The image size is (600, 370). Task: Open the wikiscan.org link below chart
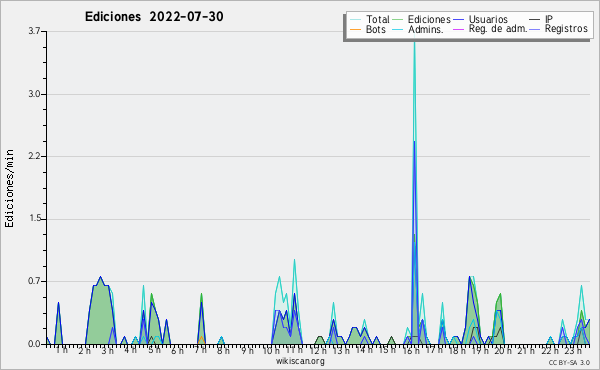coord(300,361)
